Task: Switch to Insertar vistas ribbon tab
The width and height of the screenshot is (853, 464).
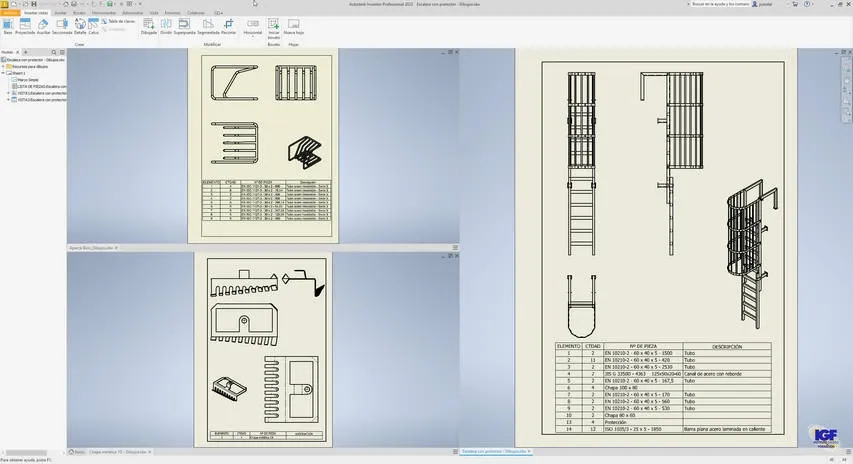Action: coord(35,13)
